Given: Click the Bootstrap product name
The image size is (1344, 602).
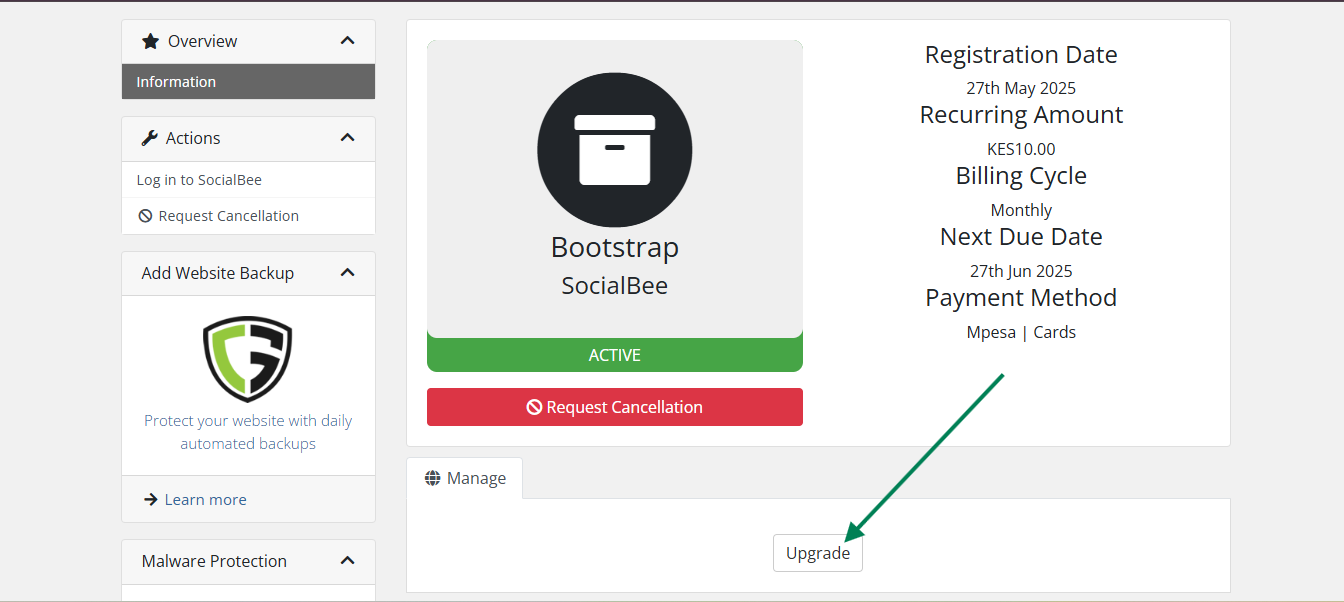Looking at the screenshot, I should point(615,248).
